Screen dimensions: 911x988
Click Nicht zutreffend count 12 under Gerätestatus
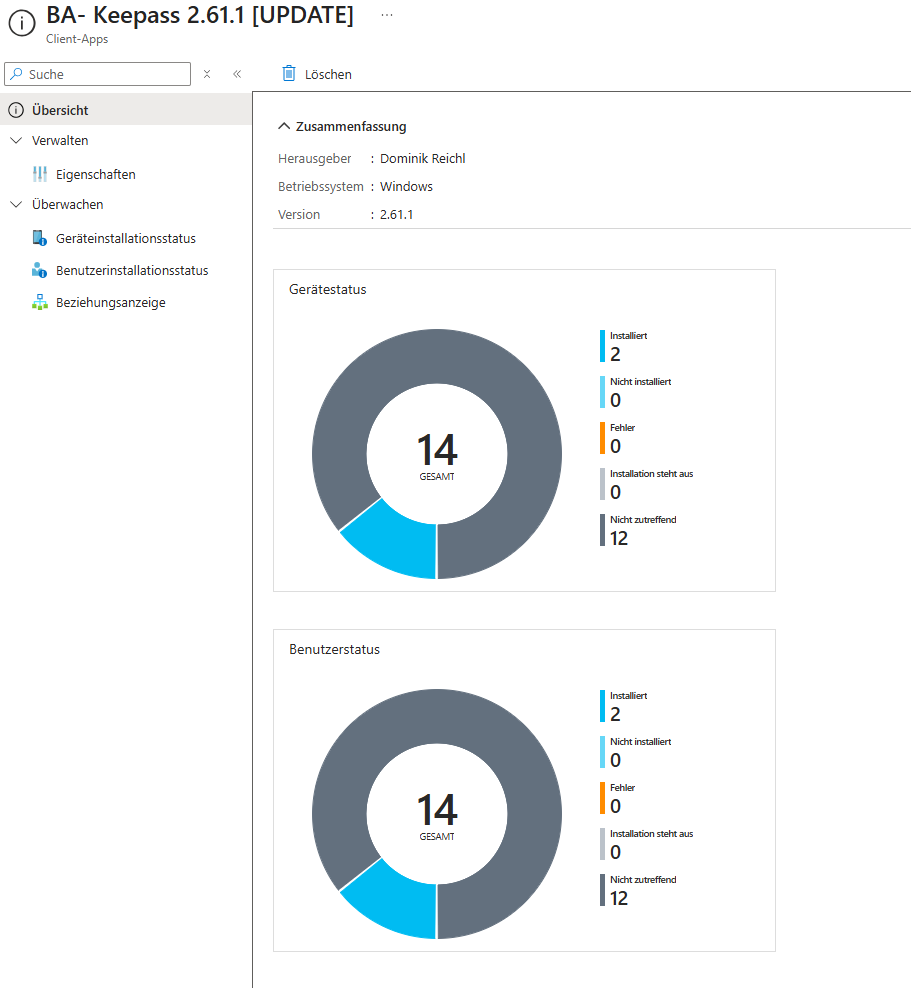[619, 539]
